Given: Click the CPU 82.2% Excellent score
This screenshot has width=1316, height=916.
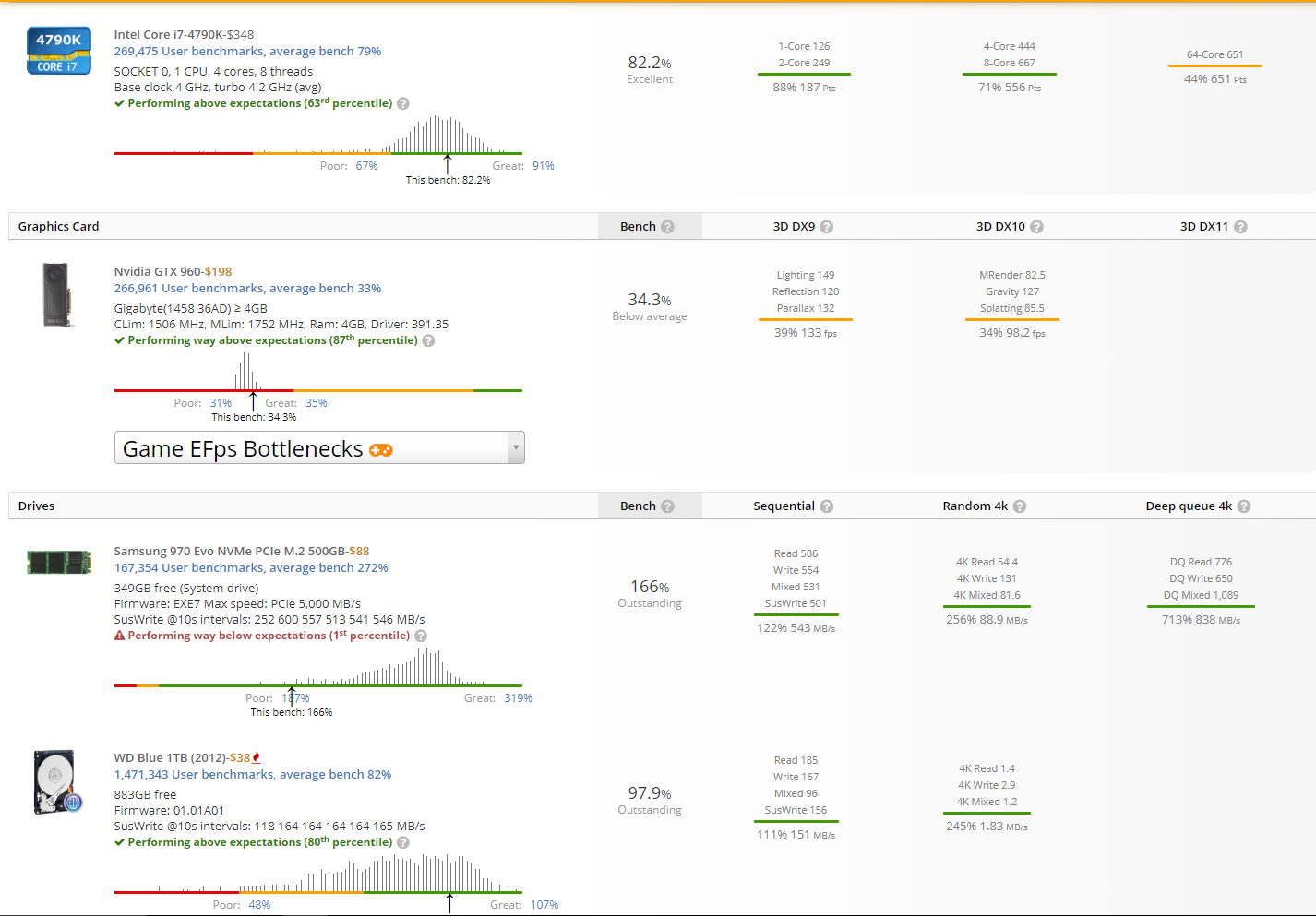Looking at the screenshot, I should click(x=650, y=70).
